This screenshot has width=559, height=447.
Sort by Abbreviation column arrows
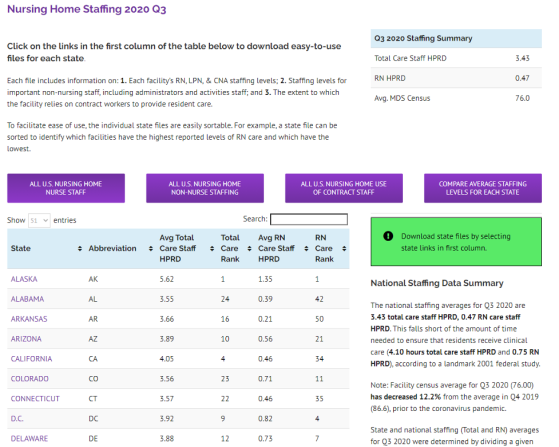coord(150,248)
